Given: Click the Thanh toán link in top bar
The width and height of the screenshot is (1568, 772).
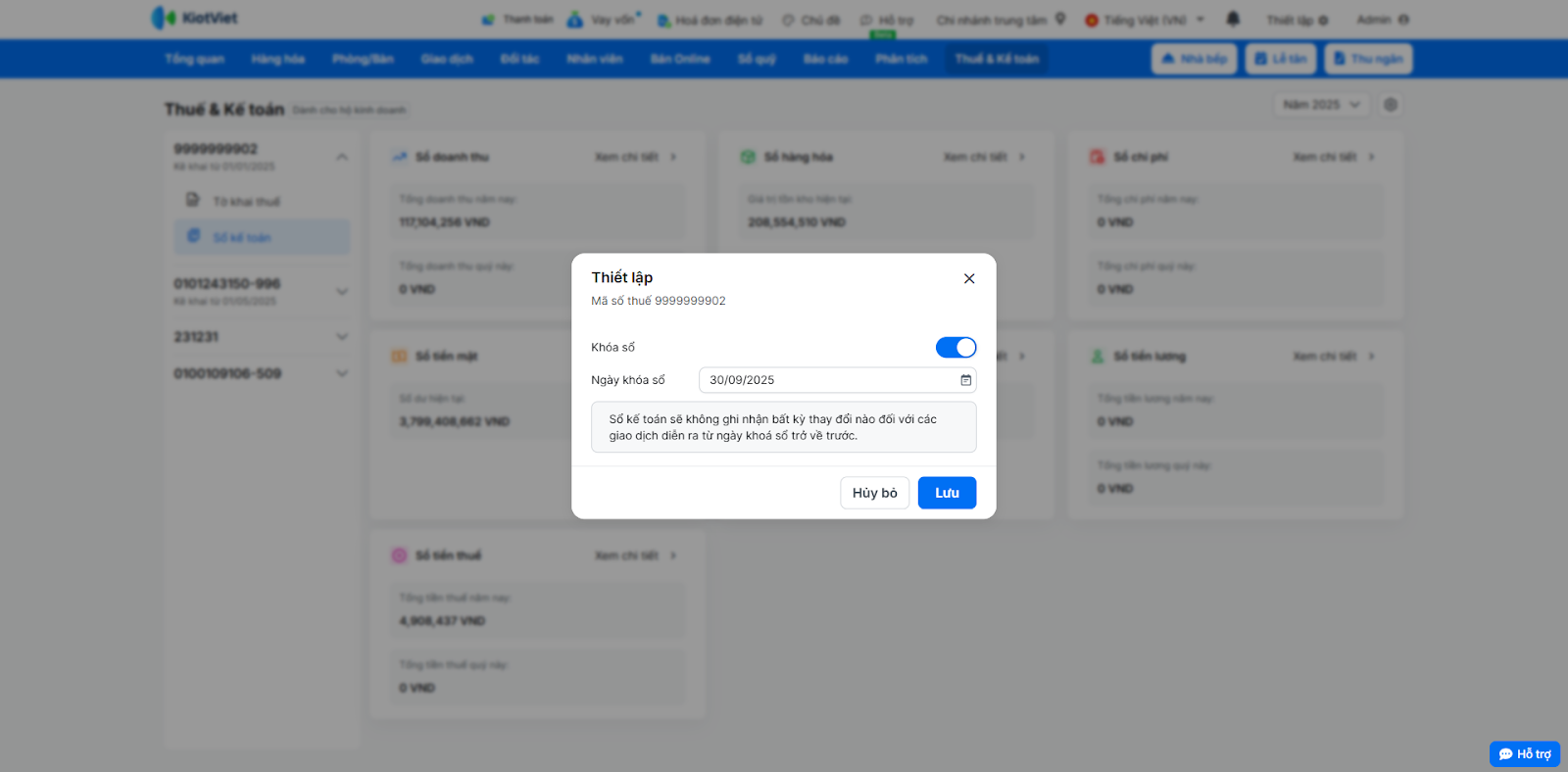Looking at the screenshot, I should click(518, 20).
